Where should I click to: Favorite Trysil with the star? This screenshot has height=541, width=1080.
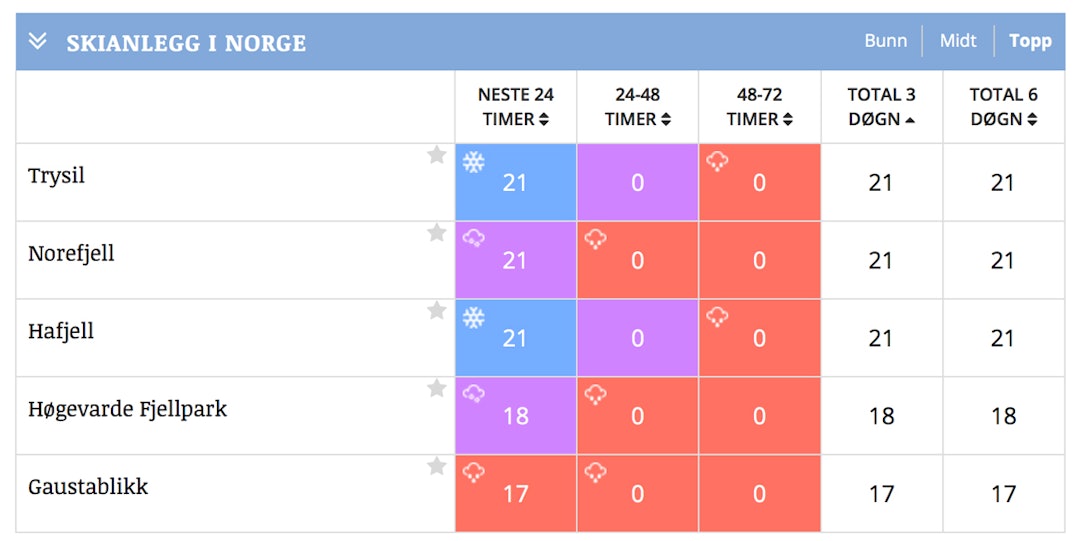point(437,155)
